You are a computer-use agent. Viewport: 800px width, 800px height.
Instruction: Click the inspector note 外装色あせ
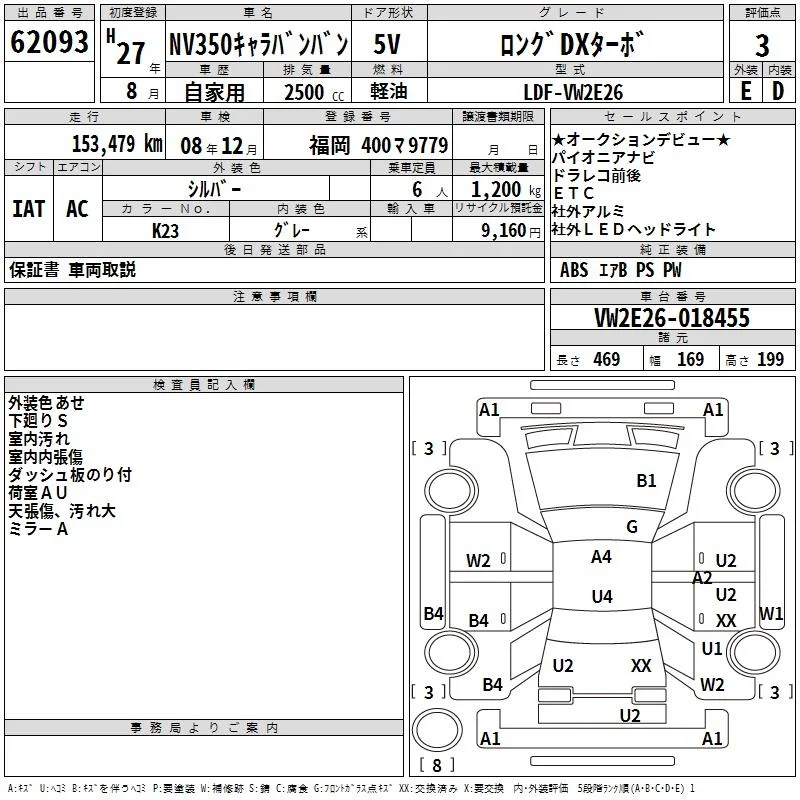tap(46, 403)
